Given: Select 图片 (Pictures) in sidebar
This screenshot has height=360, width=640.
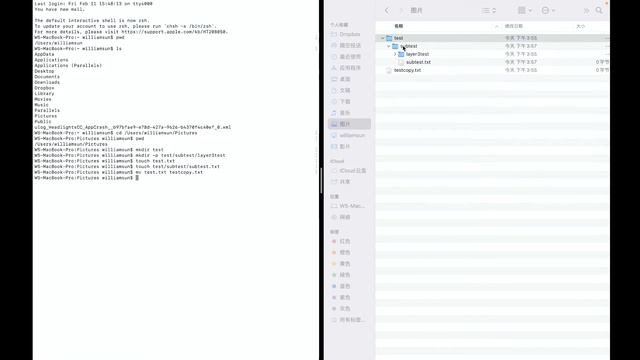Looking at the screenshot, I should click(x=349, y=124).
